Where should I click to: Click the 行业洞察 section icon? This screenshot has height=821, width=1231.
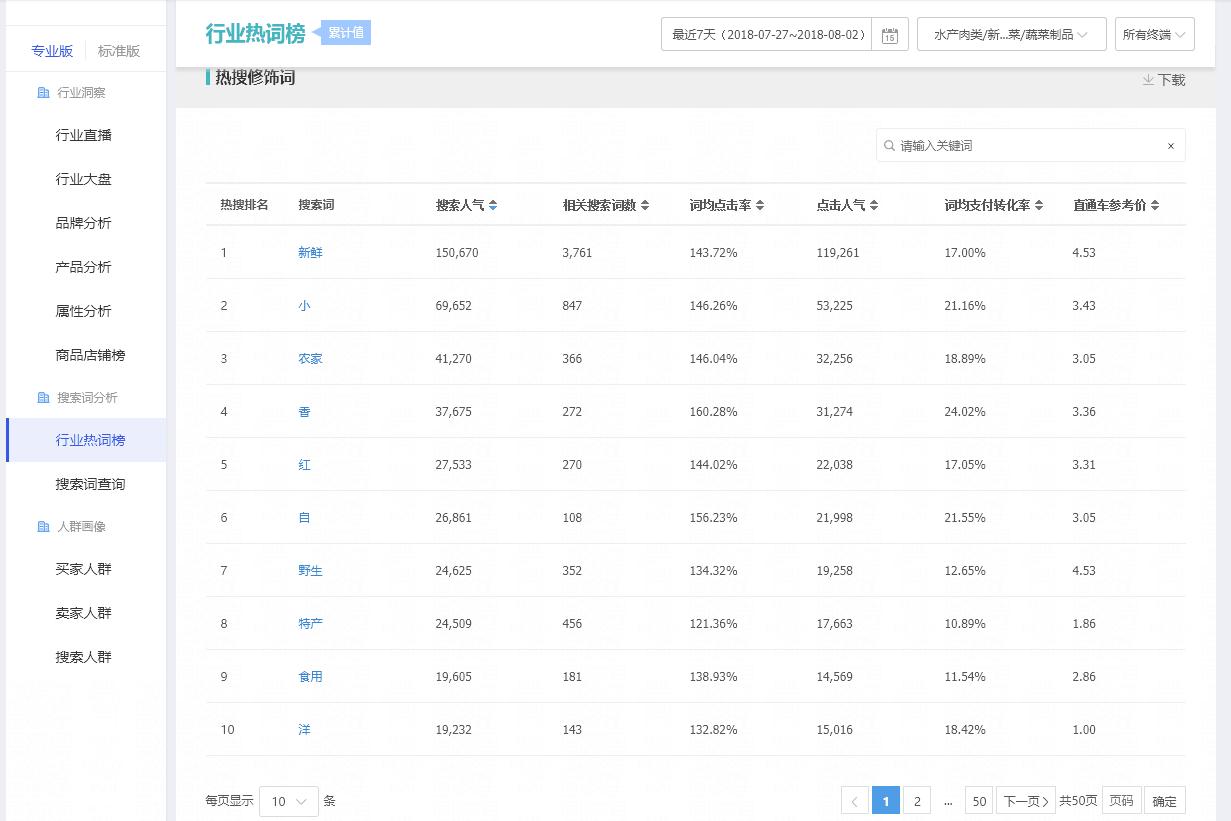[43, 92]
